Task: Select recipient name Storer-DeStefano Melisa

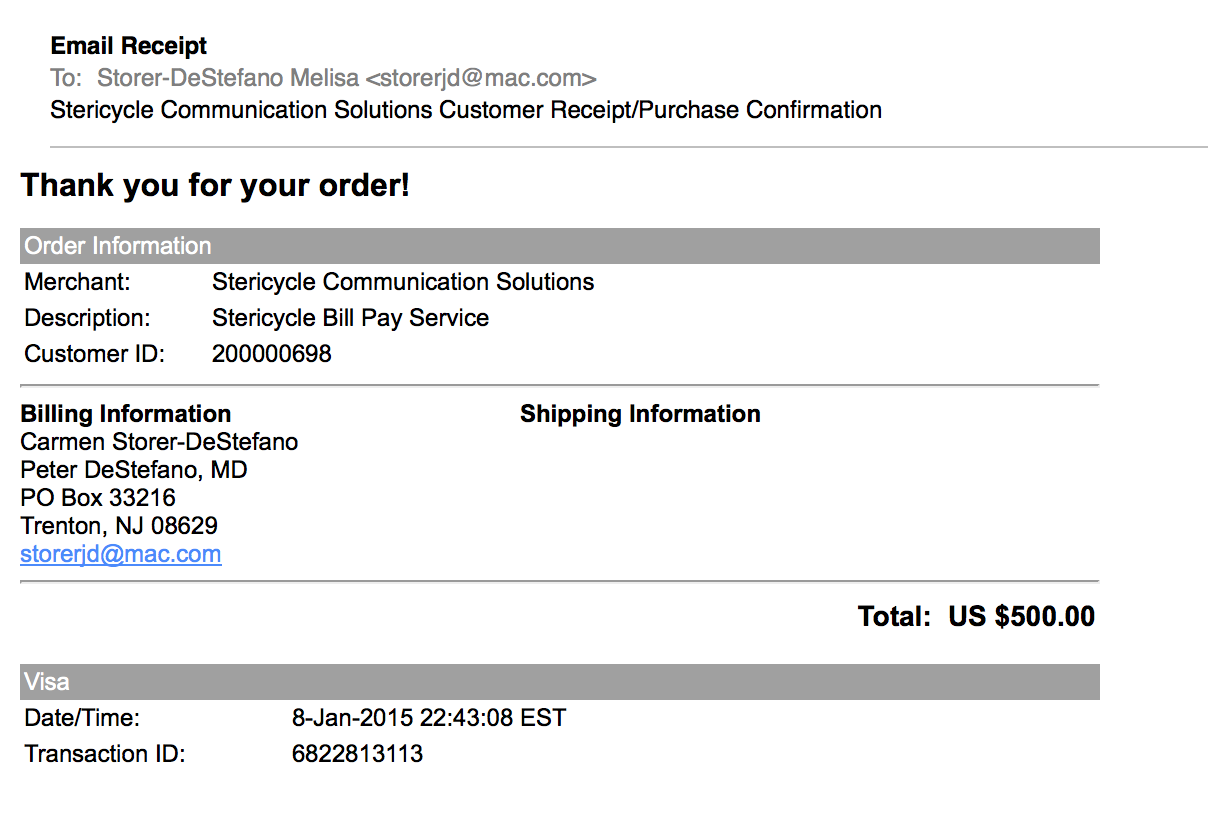Action: pos(227,78)
